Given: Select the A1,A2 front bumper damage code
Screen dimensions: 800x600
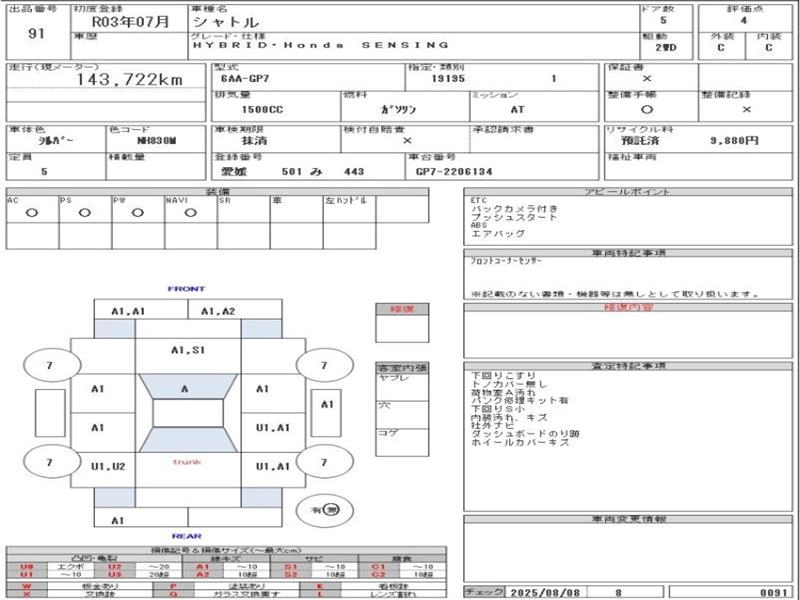Looking at the screenshot, I should (x=218, y=311).
